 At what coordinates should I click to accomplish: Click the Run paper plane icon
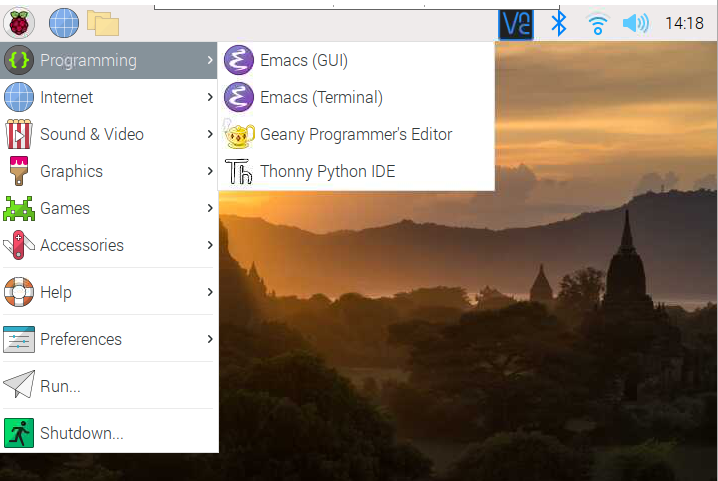pos(19,384)
